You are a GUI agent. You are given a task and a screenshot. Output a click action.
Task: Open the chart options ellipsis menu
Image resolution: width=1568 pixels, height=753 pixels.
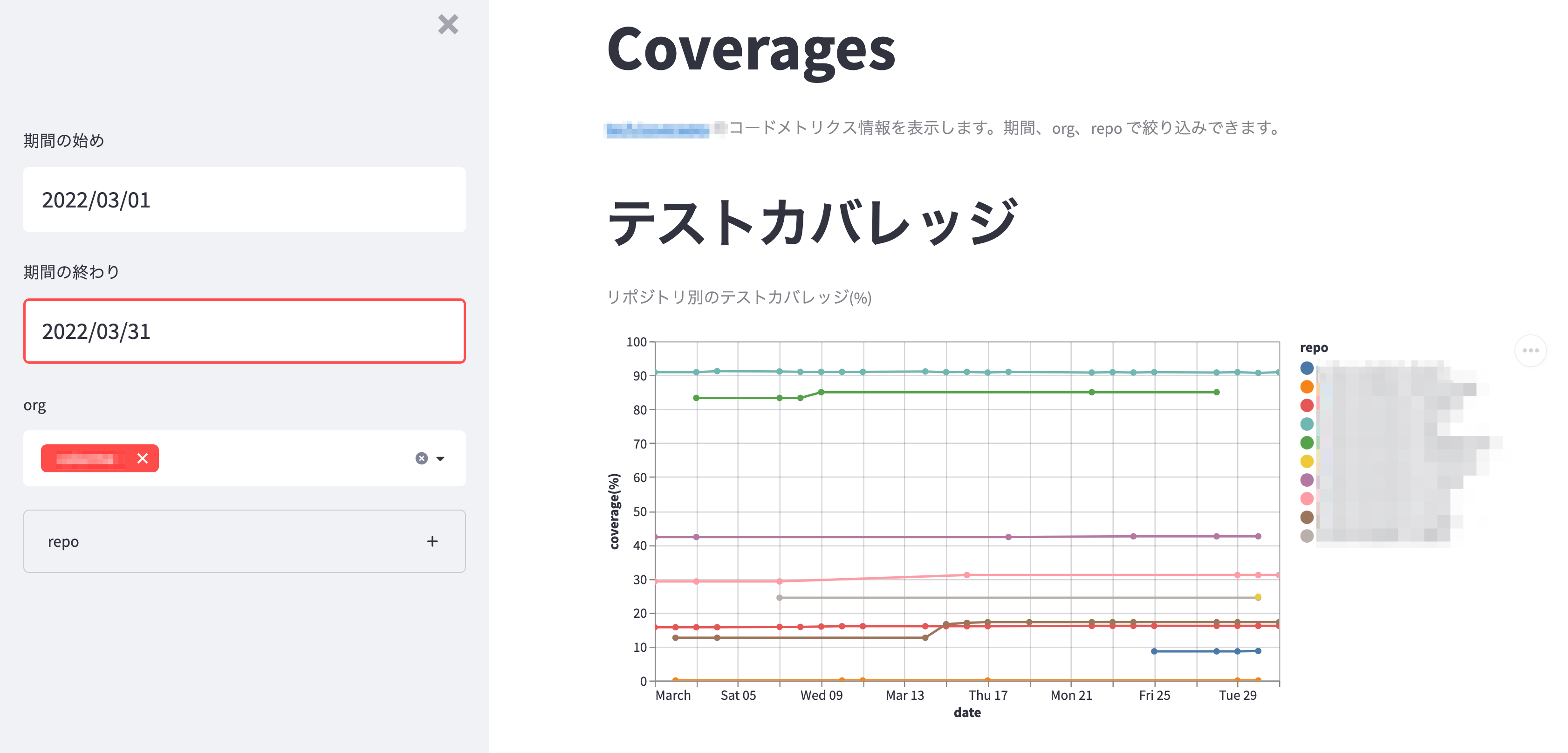click(x=1531, y=350)
